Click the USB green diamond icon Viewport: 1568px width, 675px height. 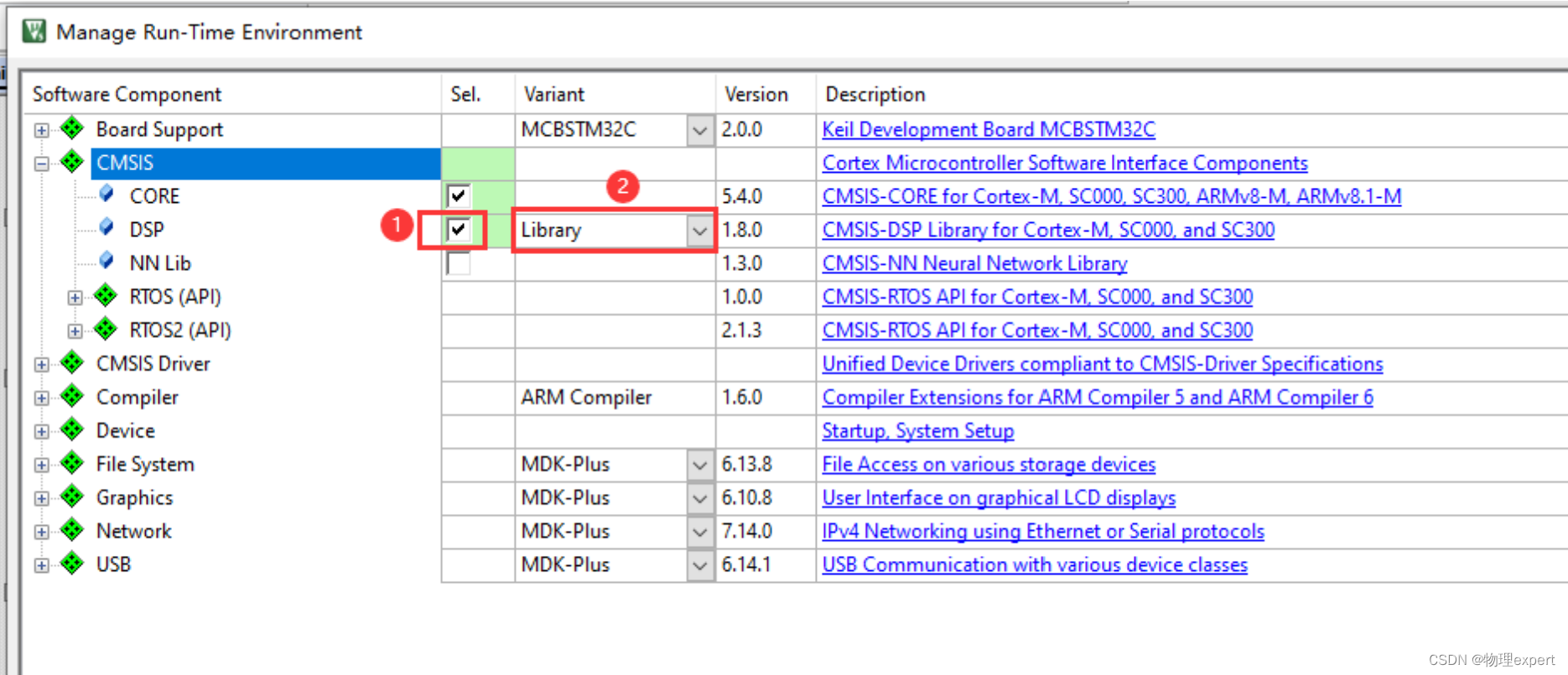pos(72,563)
